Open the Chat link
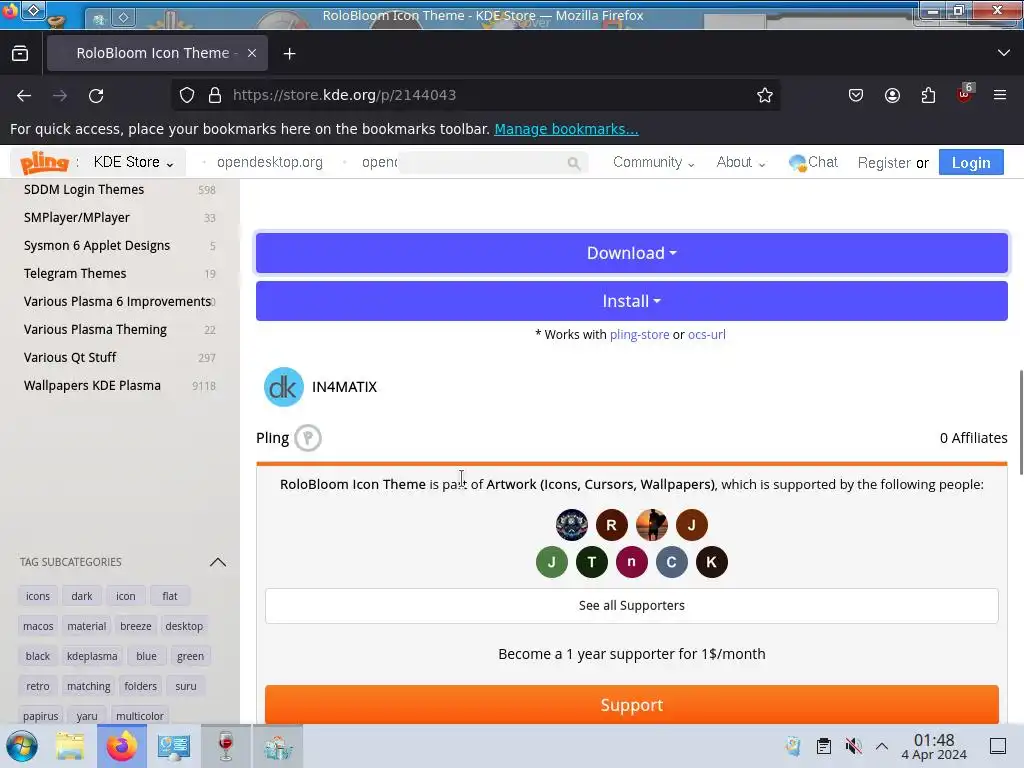The image size is (1024, 768). point(813,162)
